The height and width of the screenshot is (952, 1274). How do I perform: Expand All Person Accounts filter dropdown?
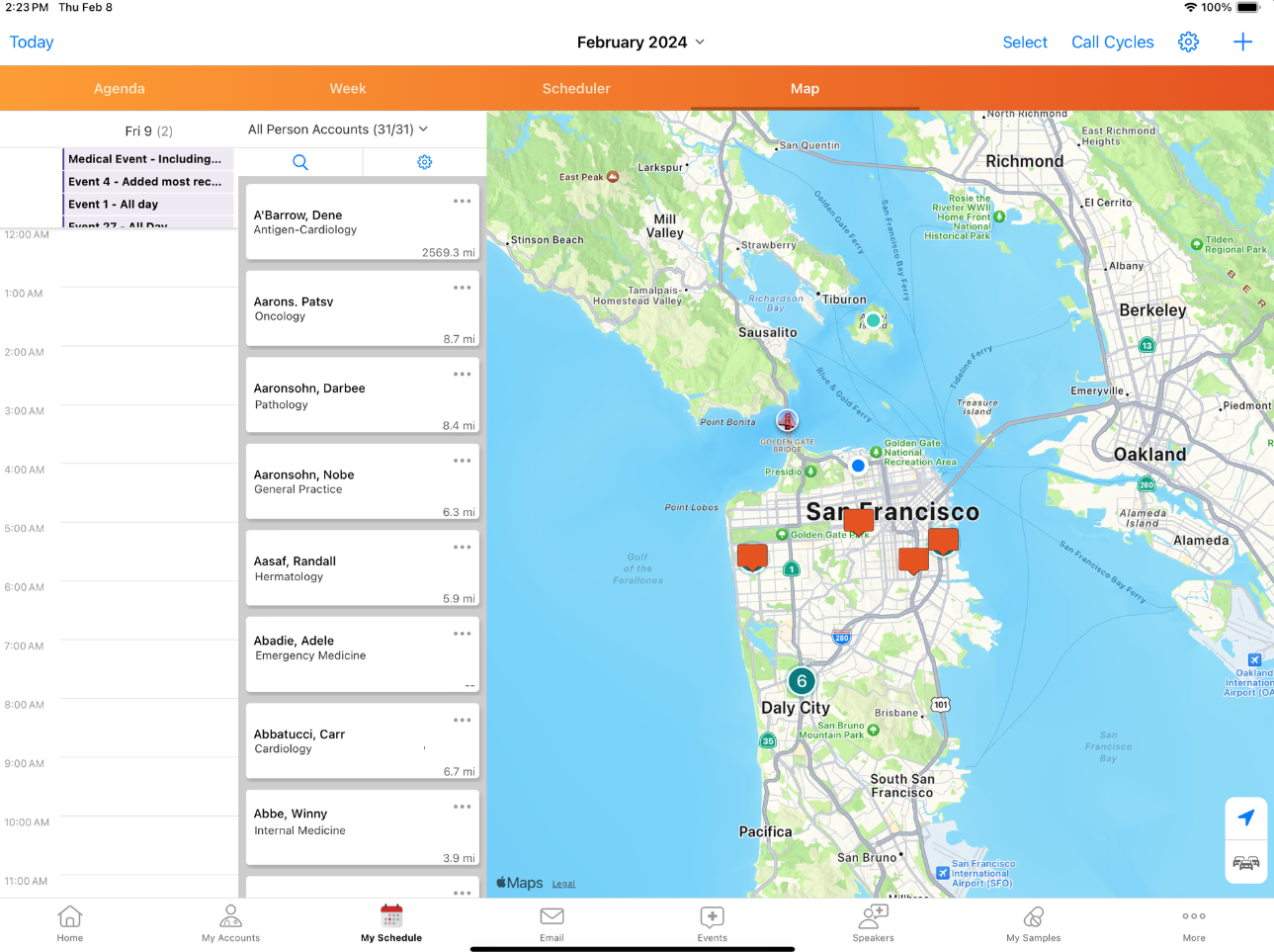(338, 130)
